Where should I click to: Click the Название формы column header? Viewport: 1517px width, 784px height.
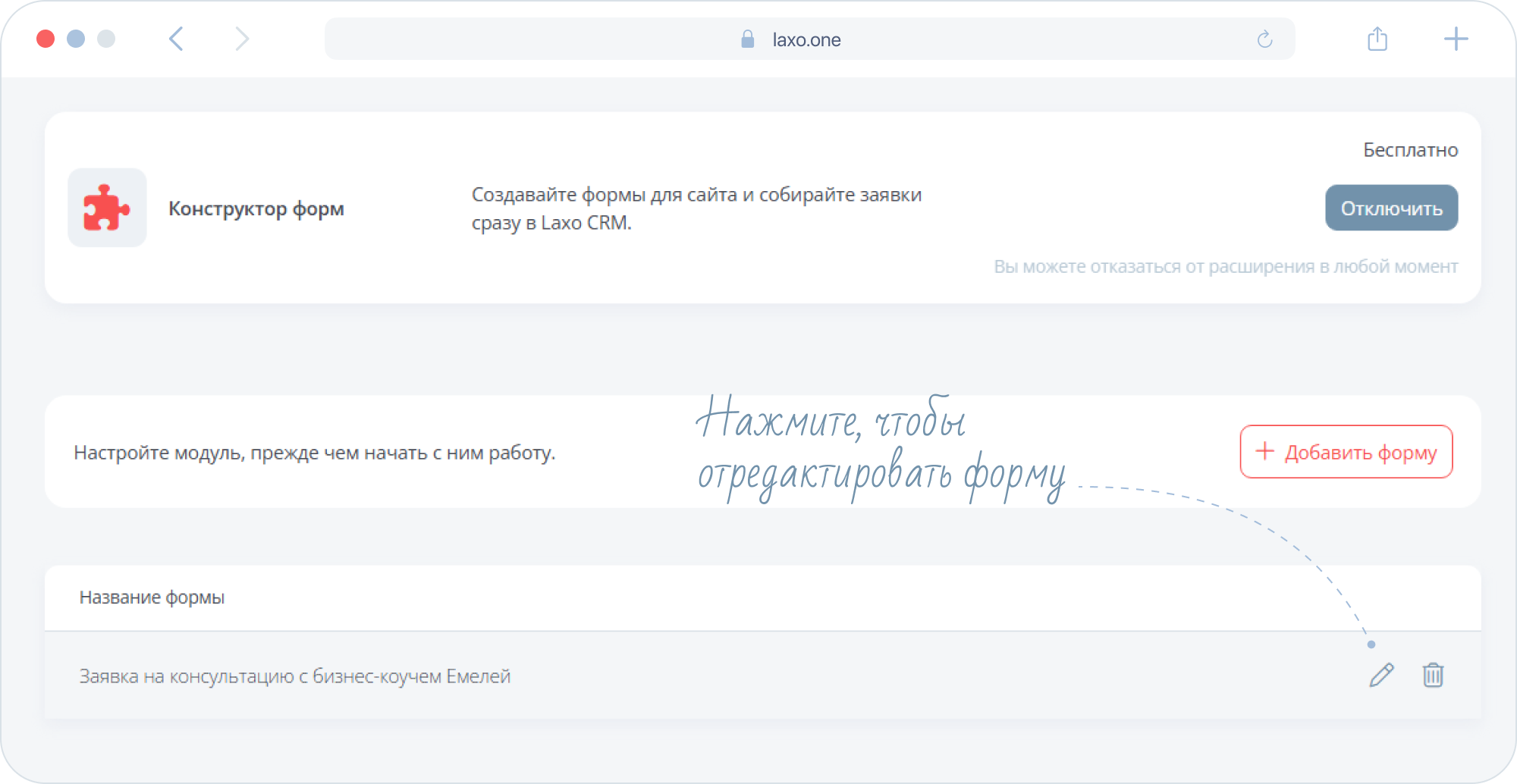pos(152,597)
